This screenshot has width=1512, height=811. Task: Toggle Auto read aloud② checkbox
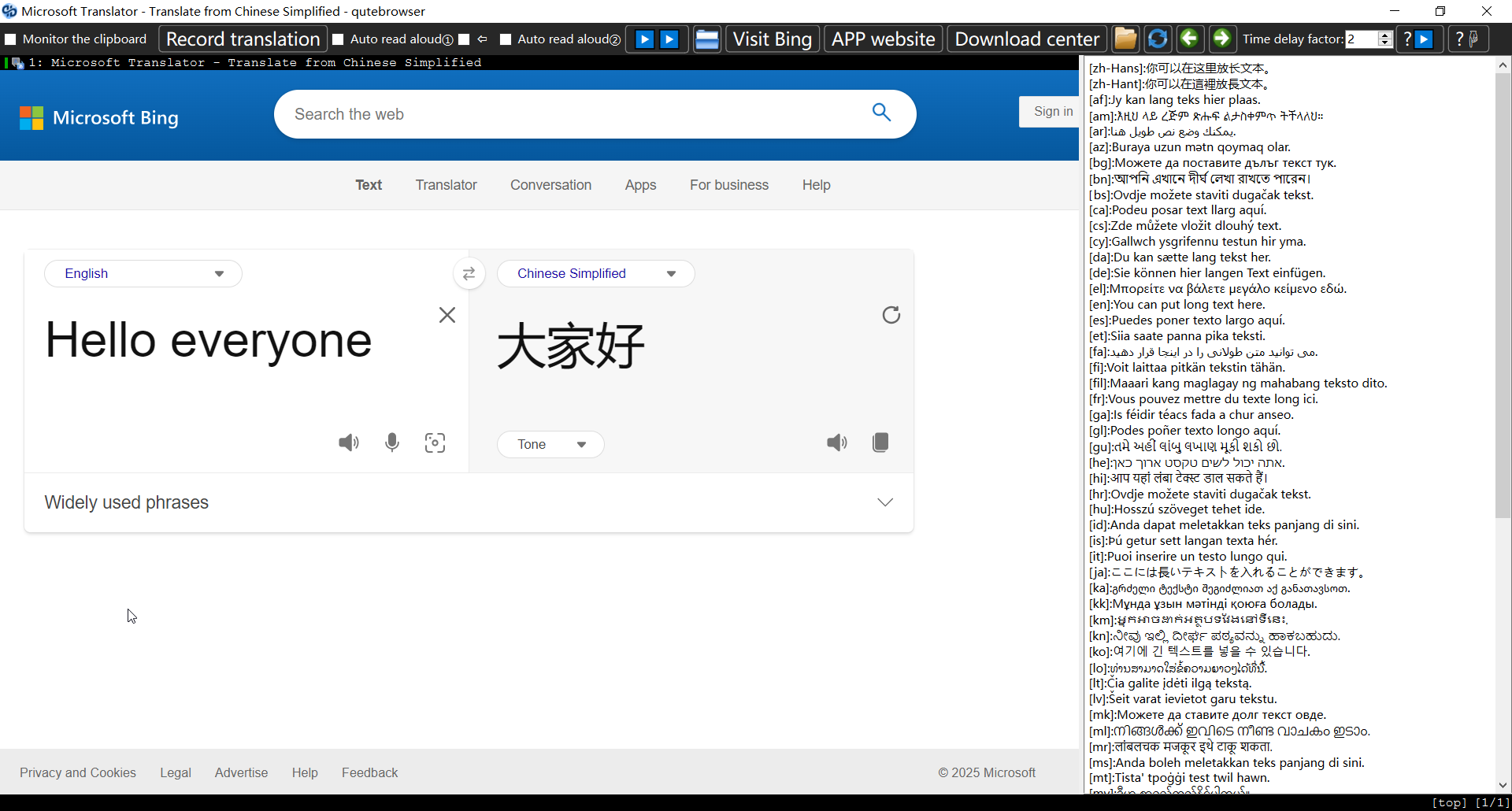click(x=506, y=39)
